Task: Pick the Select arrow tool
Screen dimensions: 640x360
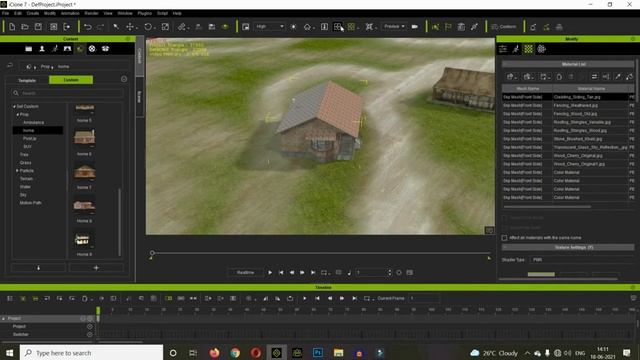Action: (116, 27)
